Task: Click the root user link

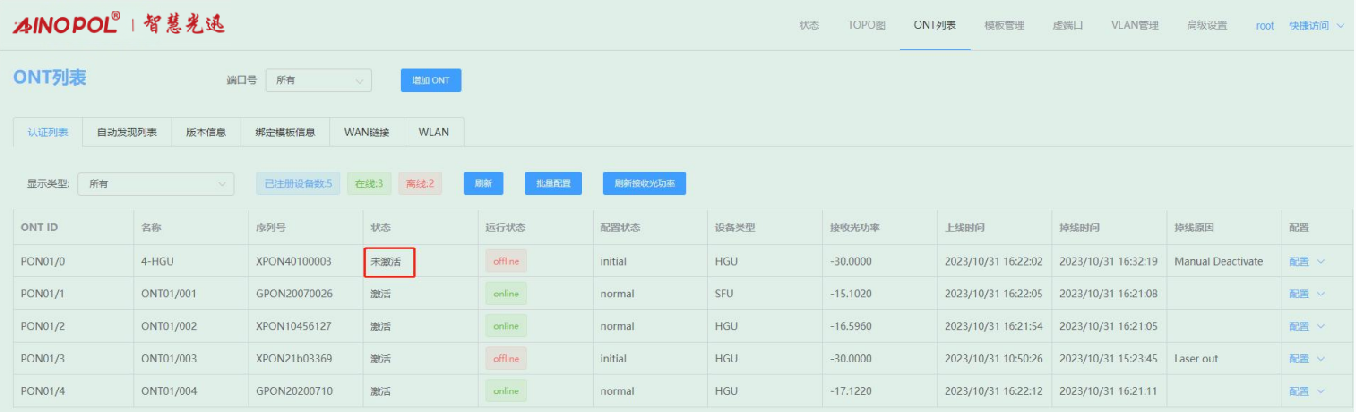Action: [1264, 26]
